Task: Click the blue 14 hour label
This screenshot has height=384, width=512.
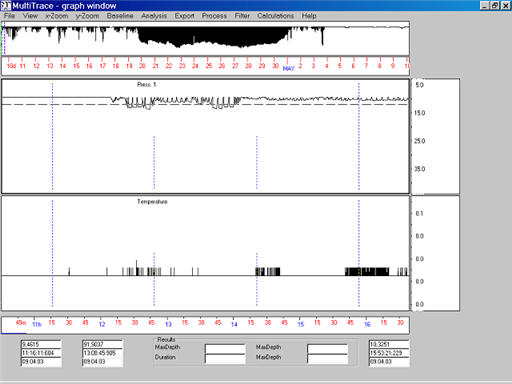Action: point(234,324)
